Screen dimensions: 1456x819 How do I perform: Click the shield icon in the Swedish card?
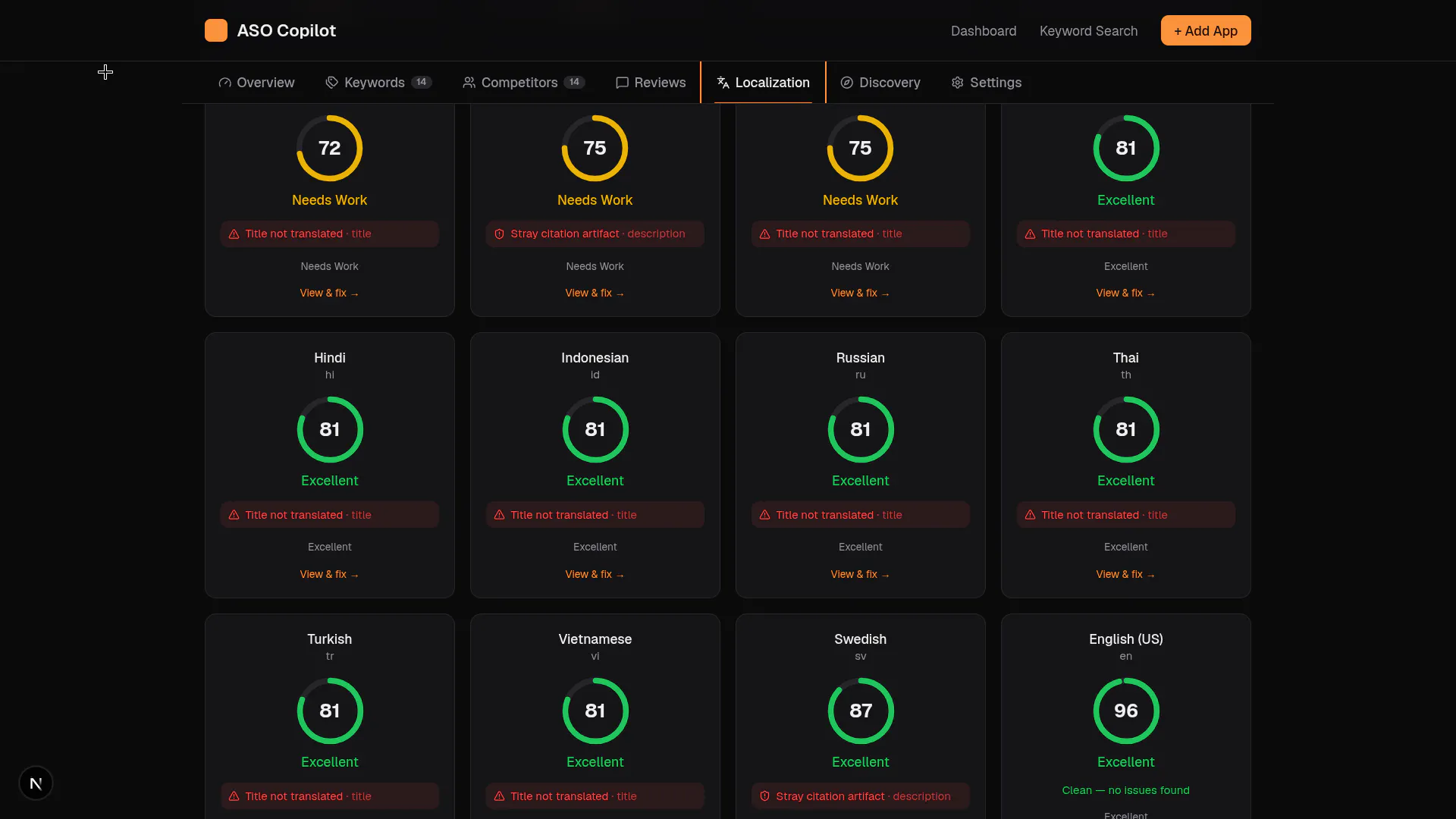click(x=765, y=796)
